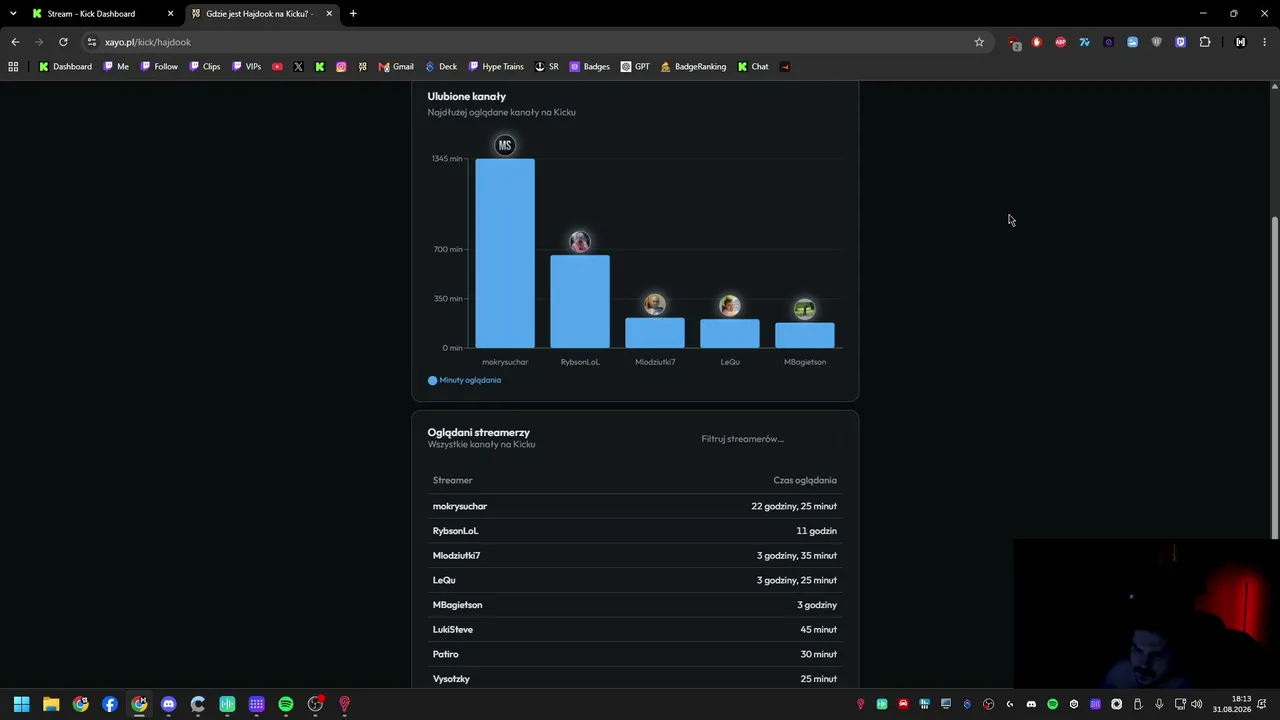Close the Gdzie jest Hajdook tab
The height and width of the screenshot is (720, 1280).
tap(329, 14)
